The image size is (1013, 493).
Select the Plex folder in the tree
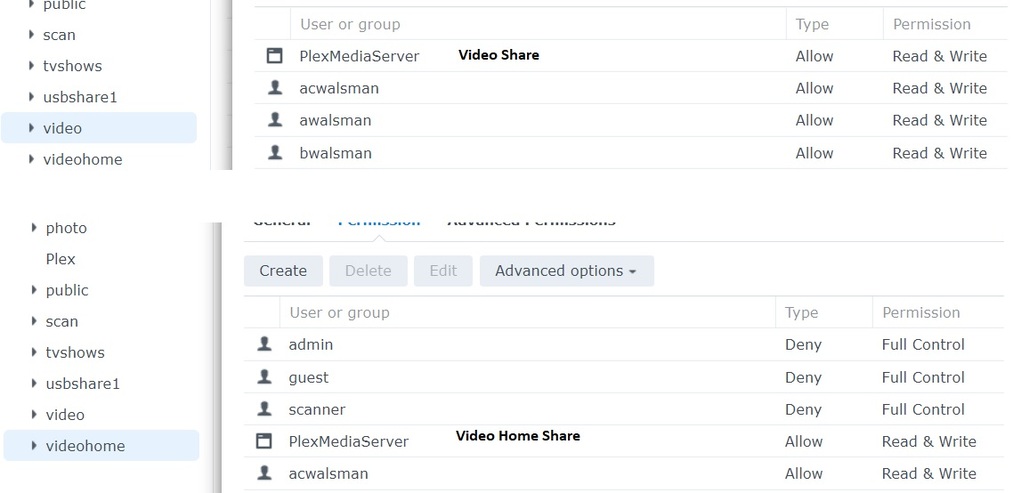pyautogui.click(x=61, y=259)
